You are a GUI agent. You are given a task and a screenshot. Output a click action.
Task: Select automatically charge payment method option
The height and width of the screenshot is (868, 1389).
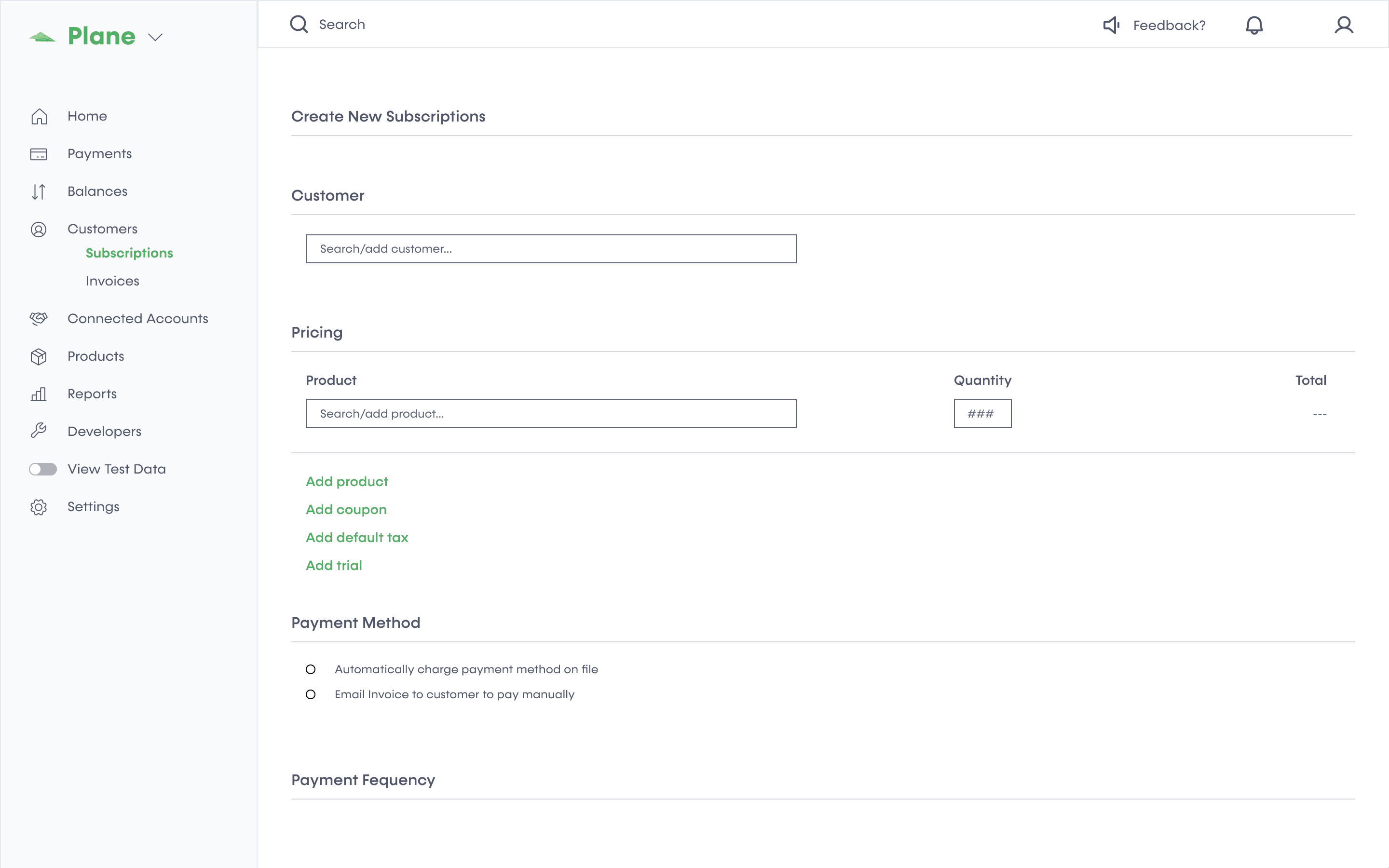[x=311, y=669]
